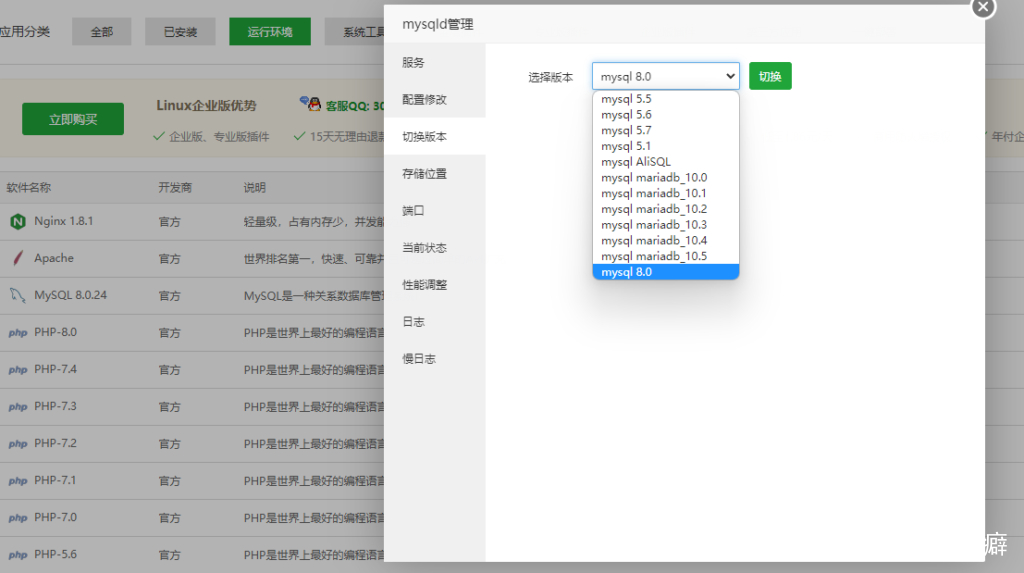
Task: Click the PHP-7.4 name
Action: [x=56, y=369]
